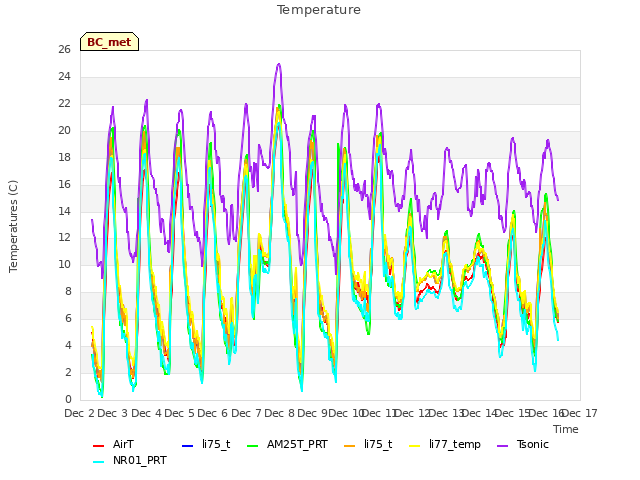This screenshot has width=640, height=480.
Task: Click the cyan NR01_PRT legend swatch
Action: 98,462
